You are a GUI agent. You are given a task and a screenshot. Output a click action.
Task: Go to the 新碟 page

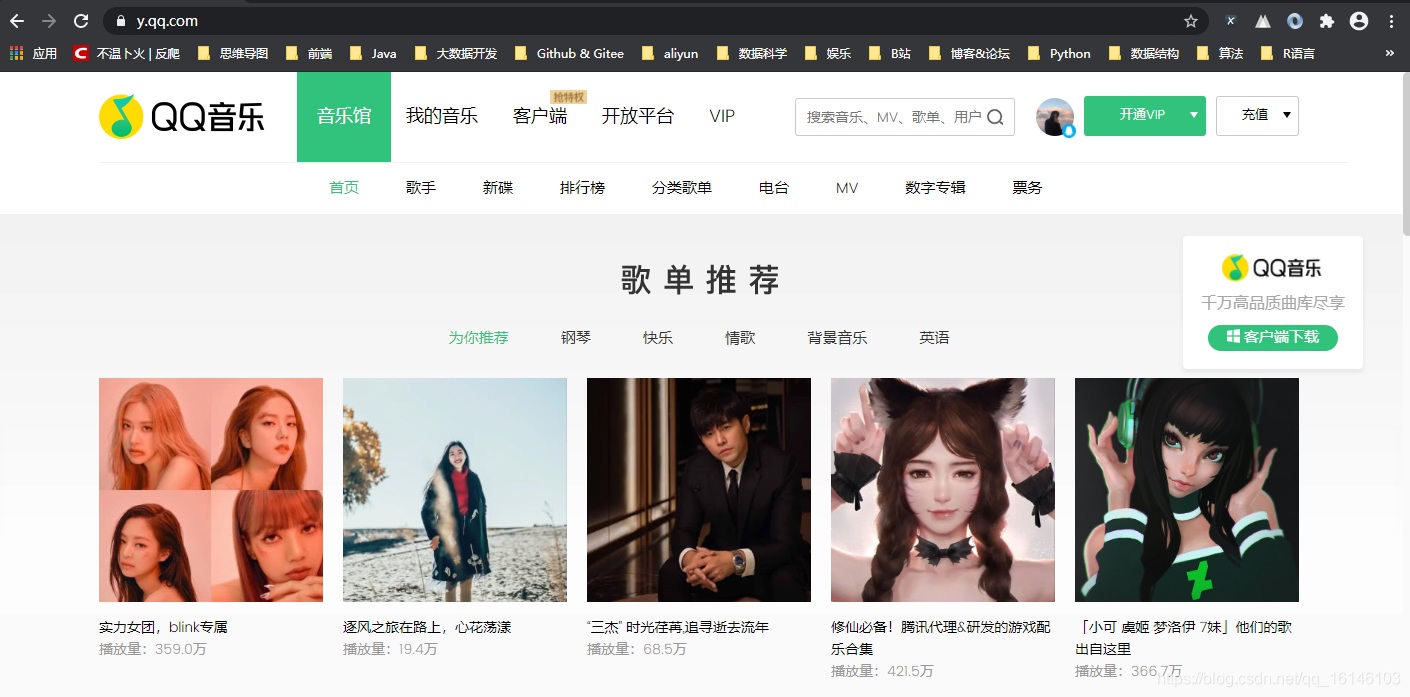(x=498, y=188)
